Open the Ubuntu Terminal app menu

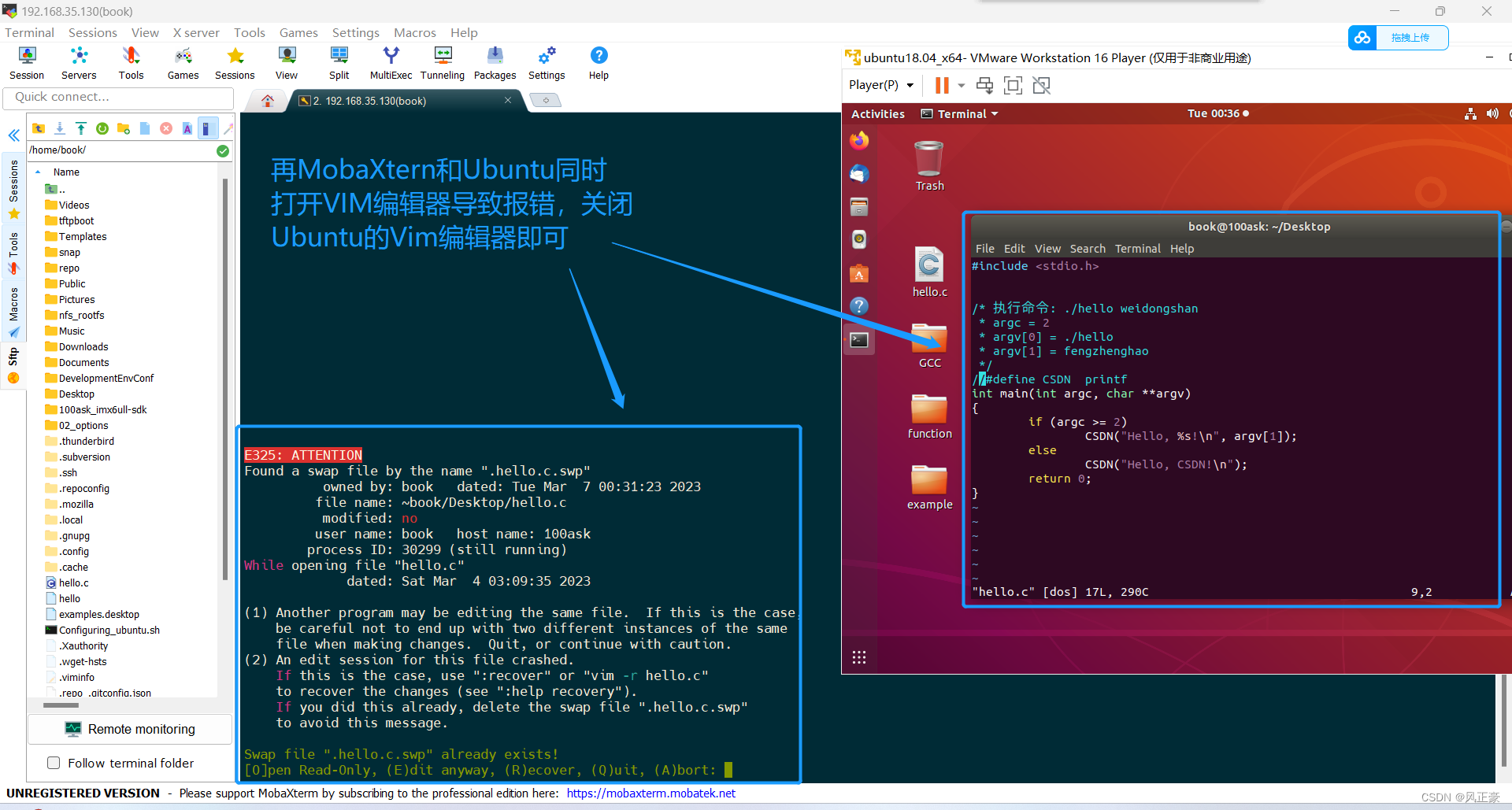coord(960,114)
